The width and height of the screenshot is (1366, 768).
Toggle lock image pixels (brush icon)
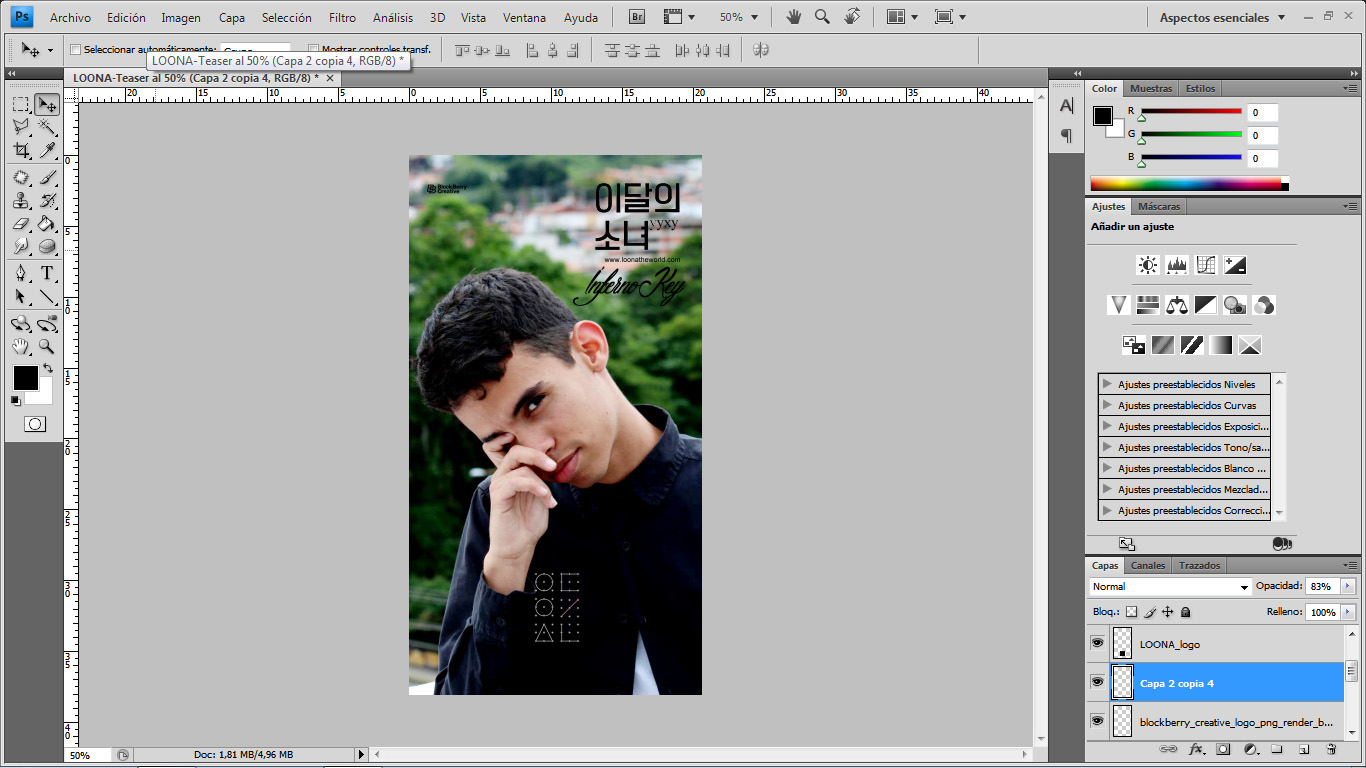tap(1150, 611)
